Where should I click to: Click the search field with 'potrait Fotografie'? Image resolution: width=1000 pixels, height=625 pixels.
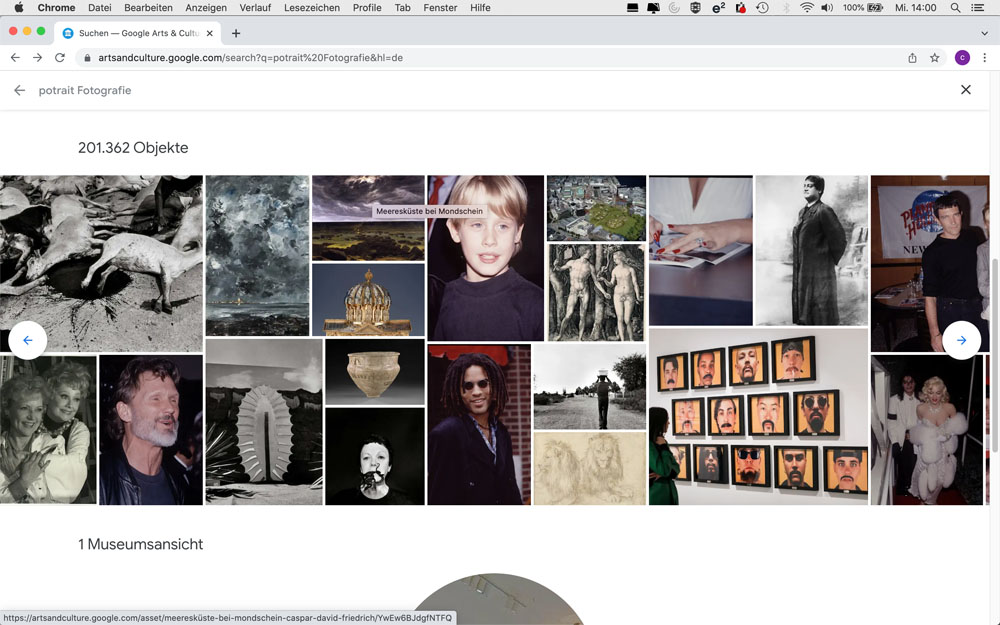(85, 90)
